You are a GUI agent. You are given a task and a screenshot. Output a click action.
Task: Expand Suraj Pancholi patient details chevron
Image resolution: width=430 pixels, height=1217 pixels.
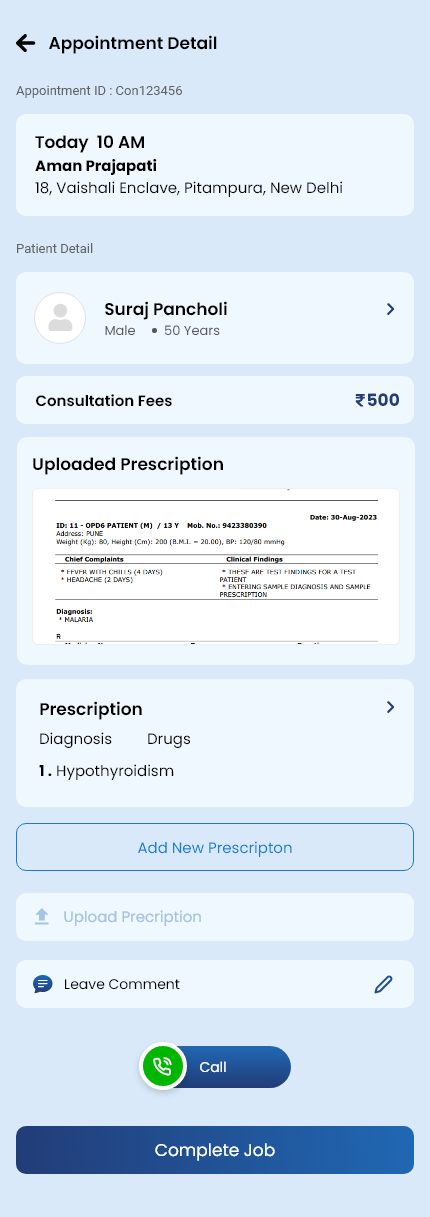(391, 309)
